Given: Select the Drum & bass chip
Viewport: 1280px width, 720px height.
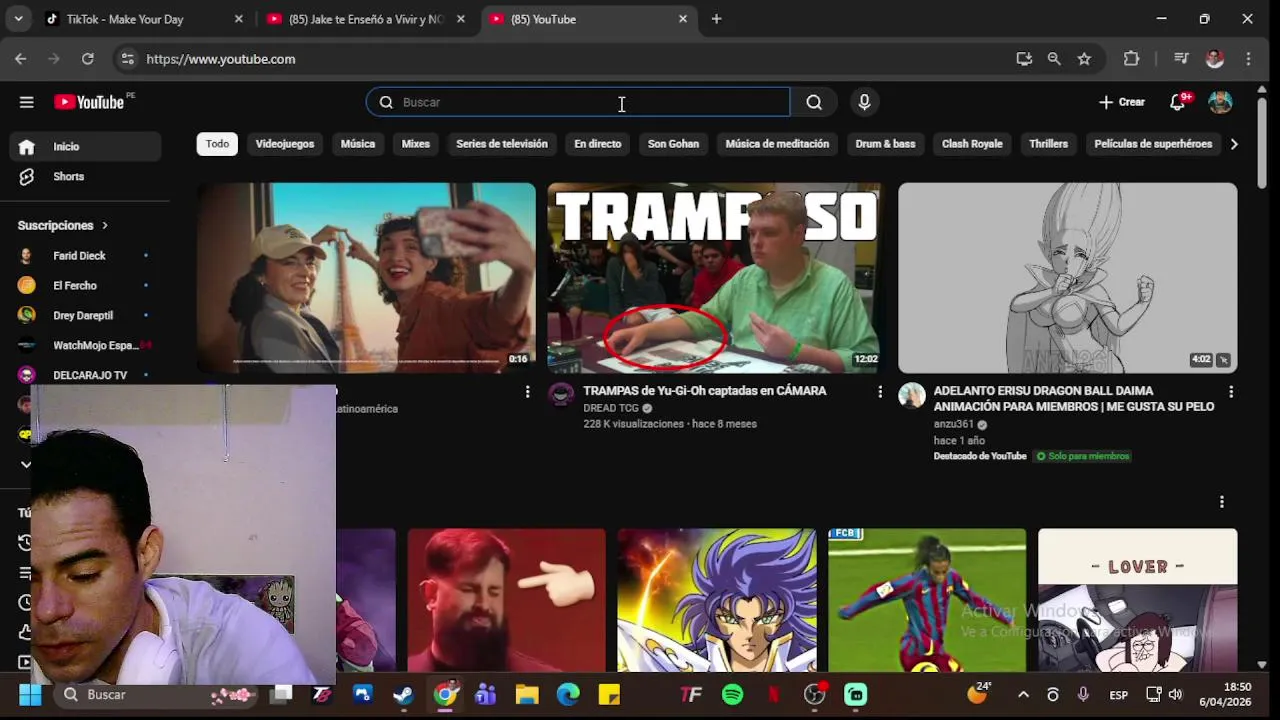Looking at the screenshot, I should (x=885, y=144).
